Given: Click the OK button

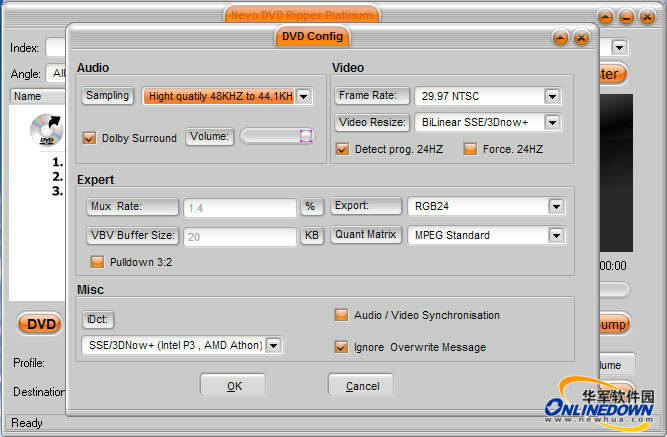Looking at the screenshot, I should tap(234, 386).
